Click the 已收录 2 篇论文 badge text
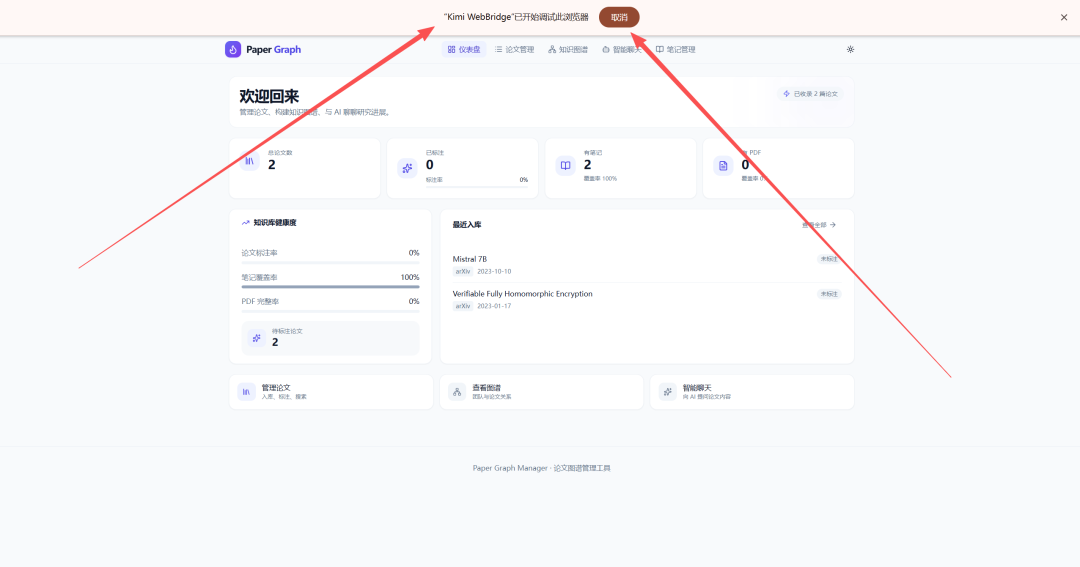Viewport: 1080px width, 567px height. click(x=816, y=94)
